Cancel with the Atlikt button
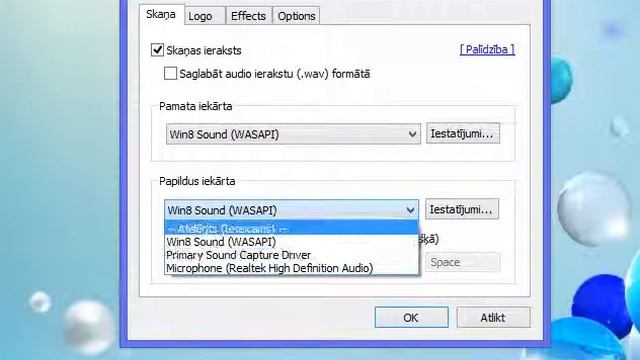Image resolution: width=640 pixels, height=360 pixels. [493, 317]
